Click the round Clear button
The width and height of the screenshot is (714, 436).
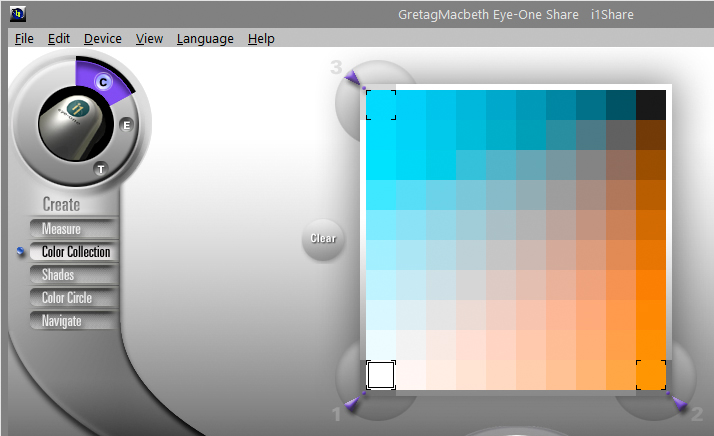click(x=323, y=239)
